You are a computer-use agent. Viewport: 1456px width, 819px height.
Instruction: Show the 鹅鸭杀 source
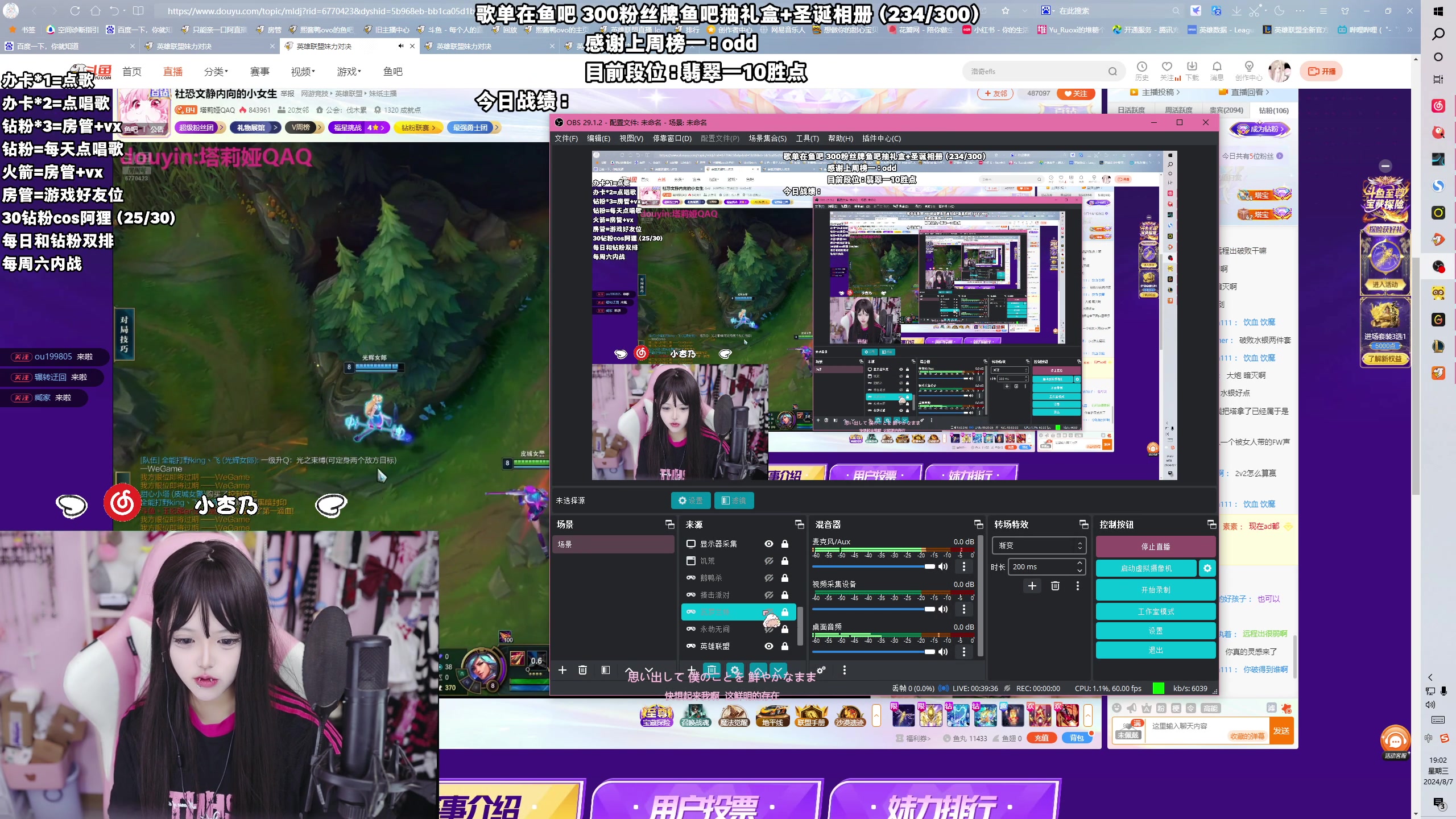(769, 578)
